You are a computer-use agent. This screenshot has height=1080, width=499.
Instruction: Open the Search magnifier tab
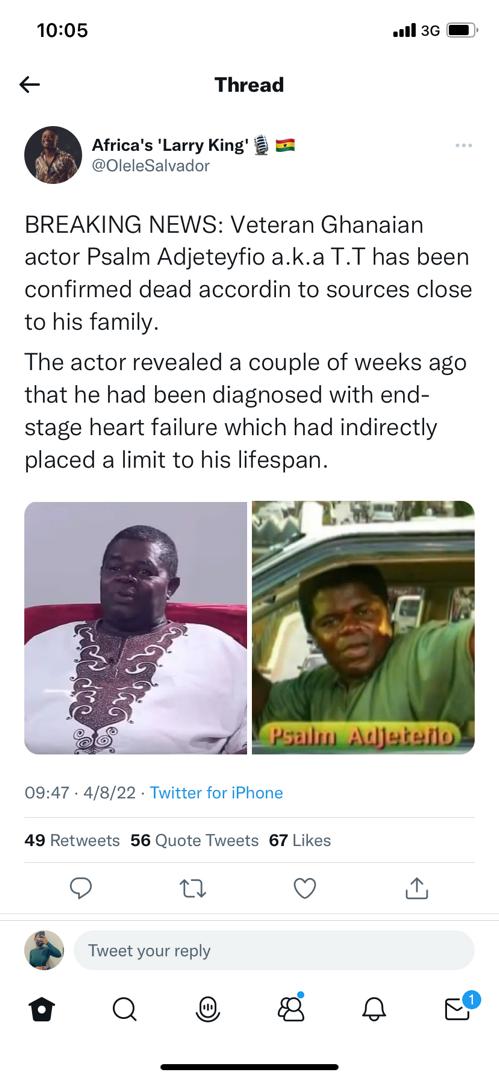123,1010
